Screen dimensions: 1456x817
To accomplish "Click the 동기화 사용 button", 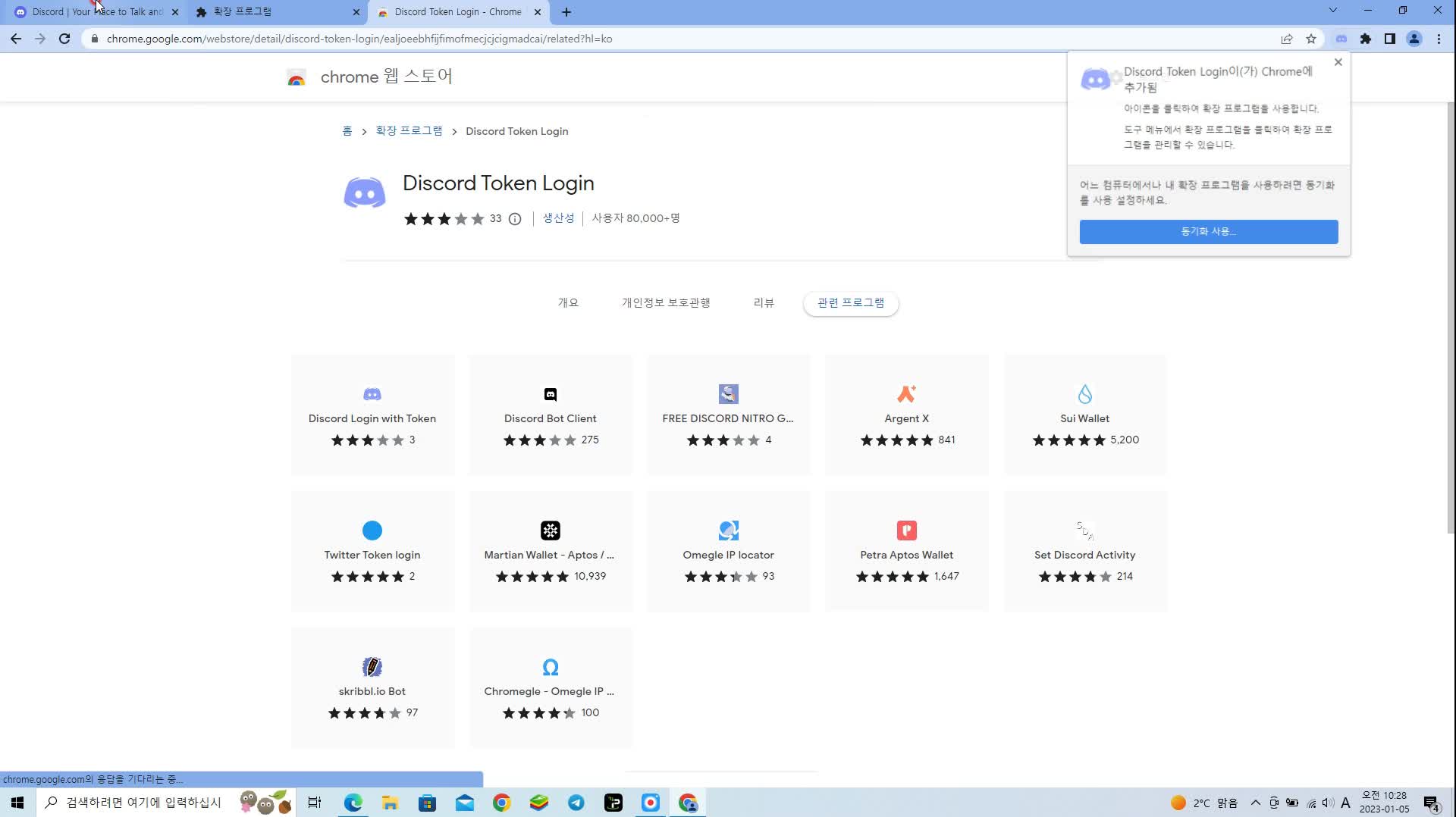I will click(1208, 232).
